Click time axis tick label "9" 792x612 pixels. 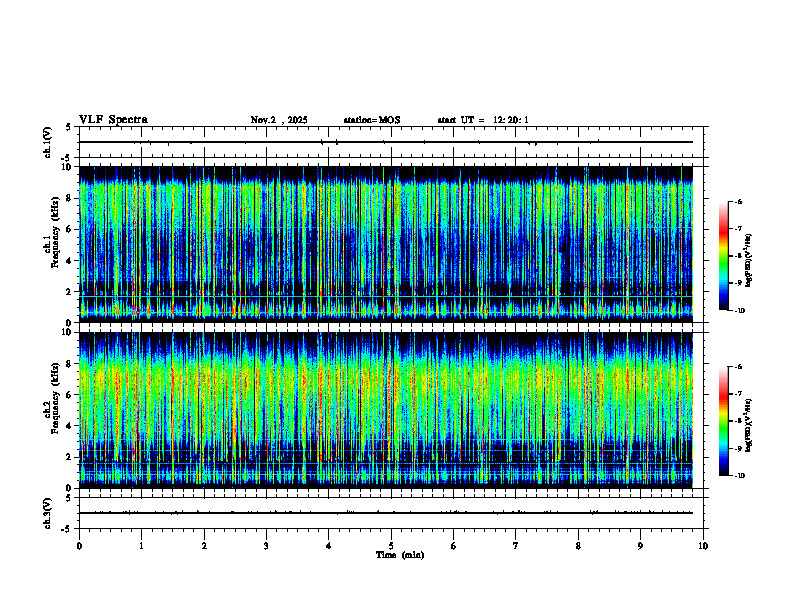(x=640, y=546)
